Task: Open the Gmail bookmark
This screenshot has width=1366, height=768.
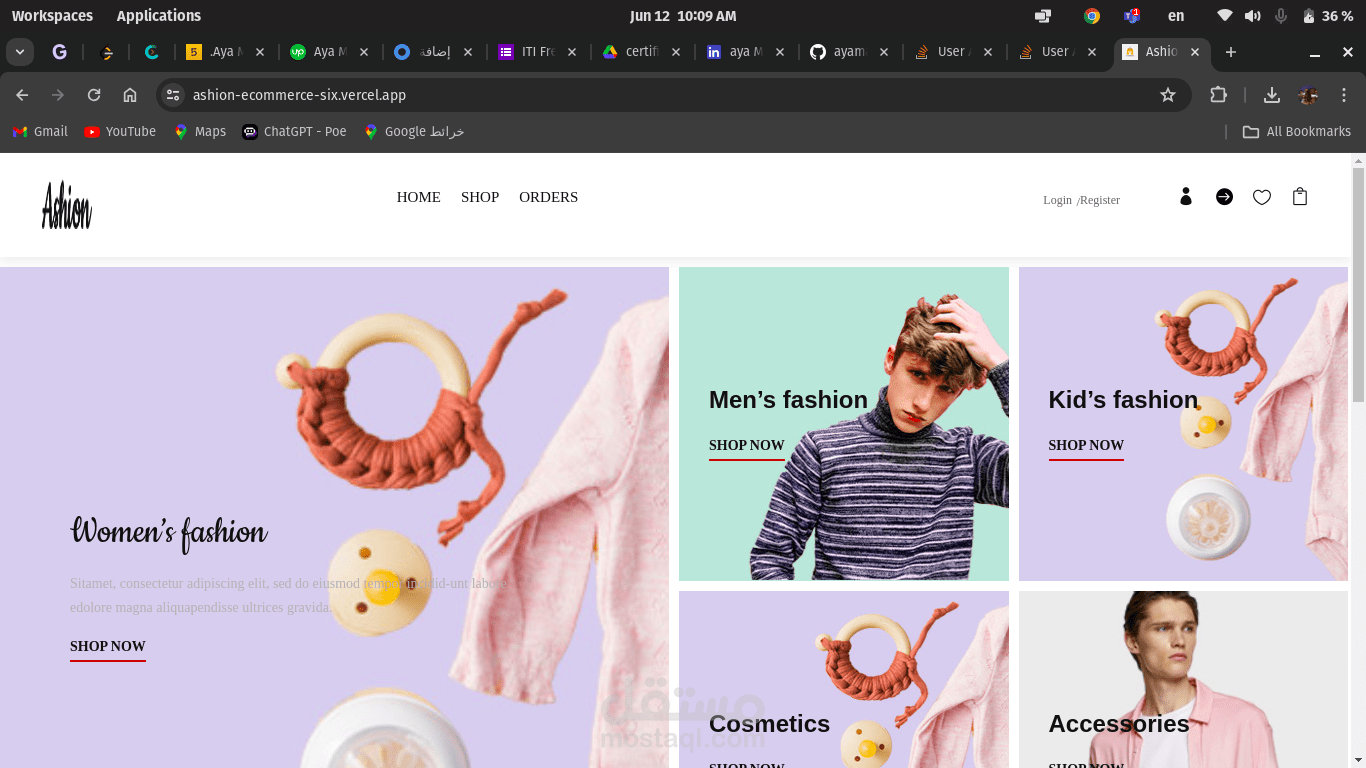Action: pyautogui.click(x=40, y=132)
